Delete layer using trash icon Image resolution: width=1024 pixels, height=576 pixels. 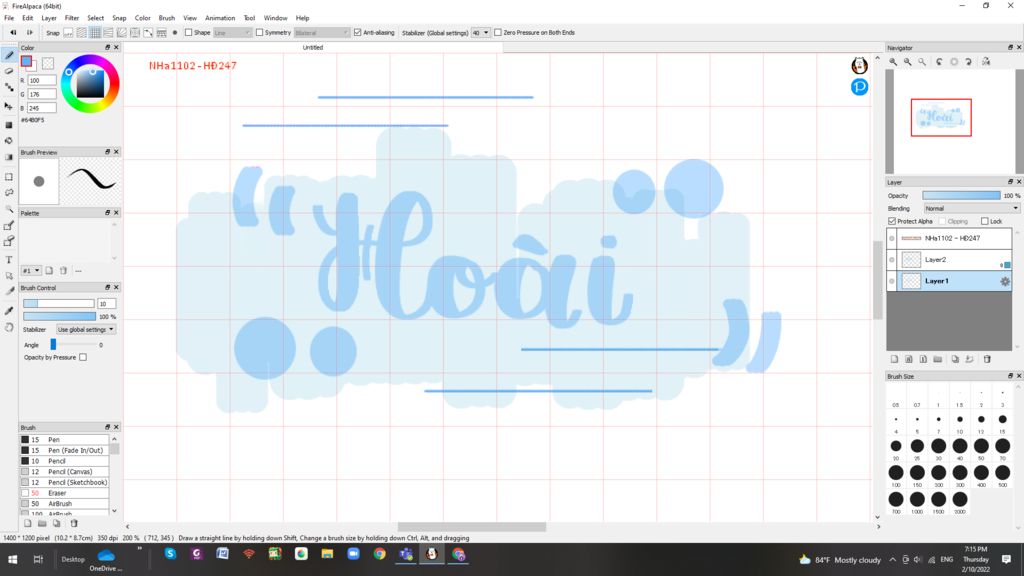coord(987,359)
